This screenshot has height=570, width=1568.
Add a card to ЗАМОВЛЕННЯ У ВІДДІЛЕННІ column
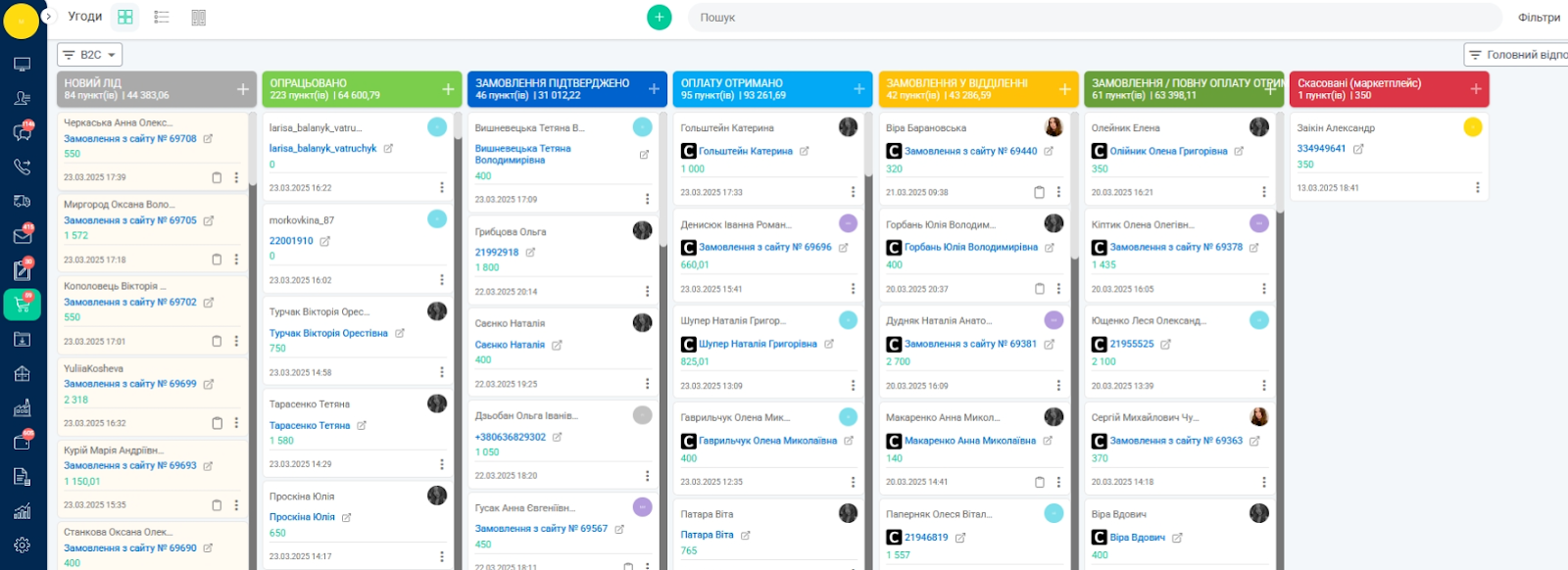1065,89
